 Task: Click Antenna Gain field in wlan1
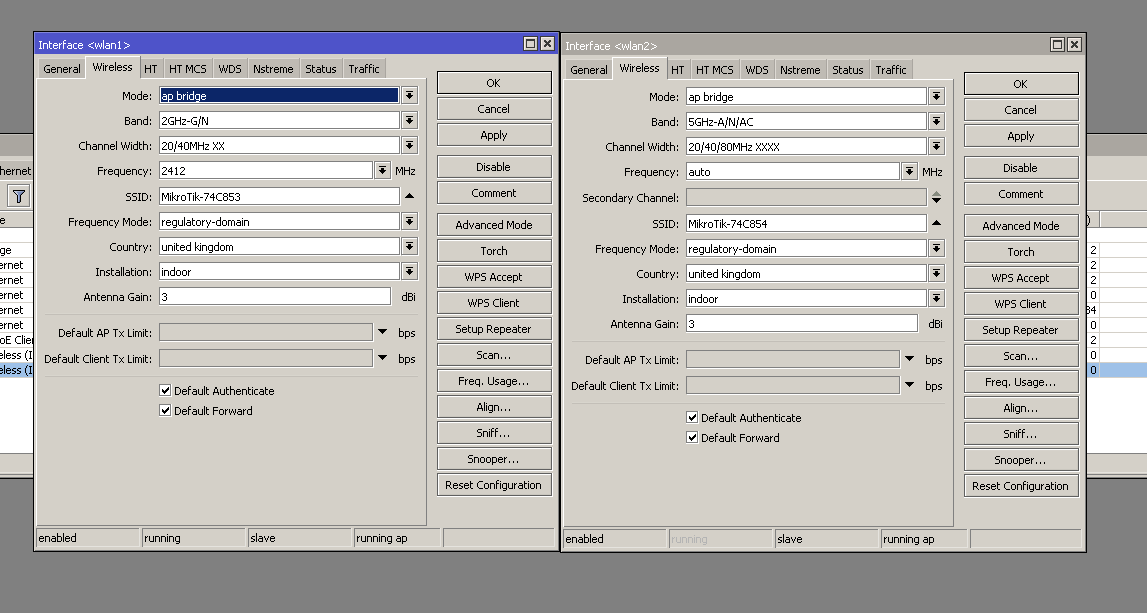click(x=274, y=297)
